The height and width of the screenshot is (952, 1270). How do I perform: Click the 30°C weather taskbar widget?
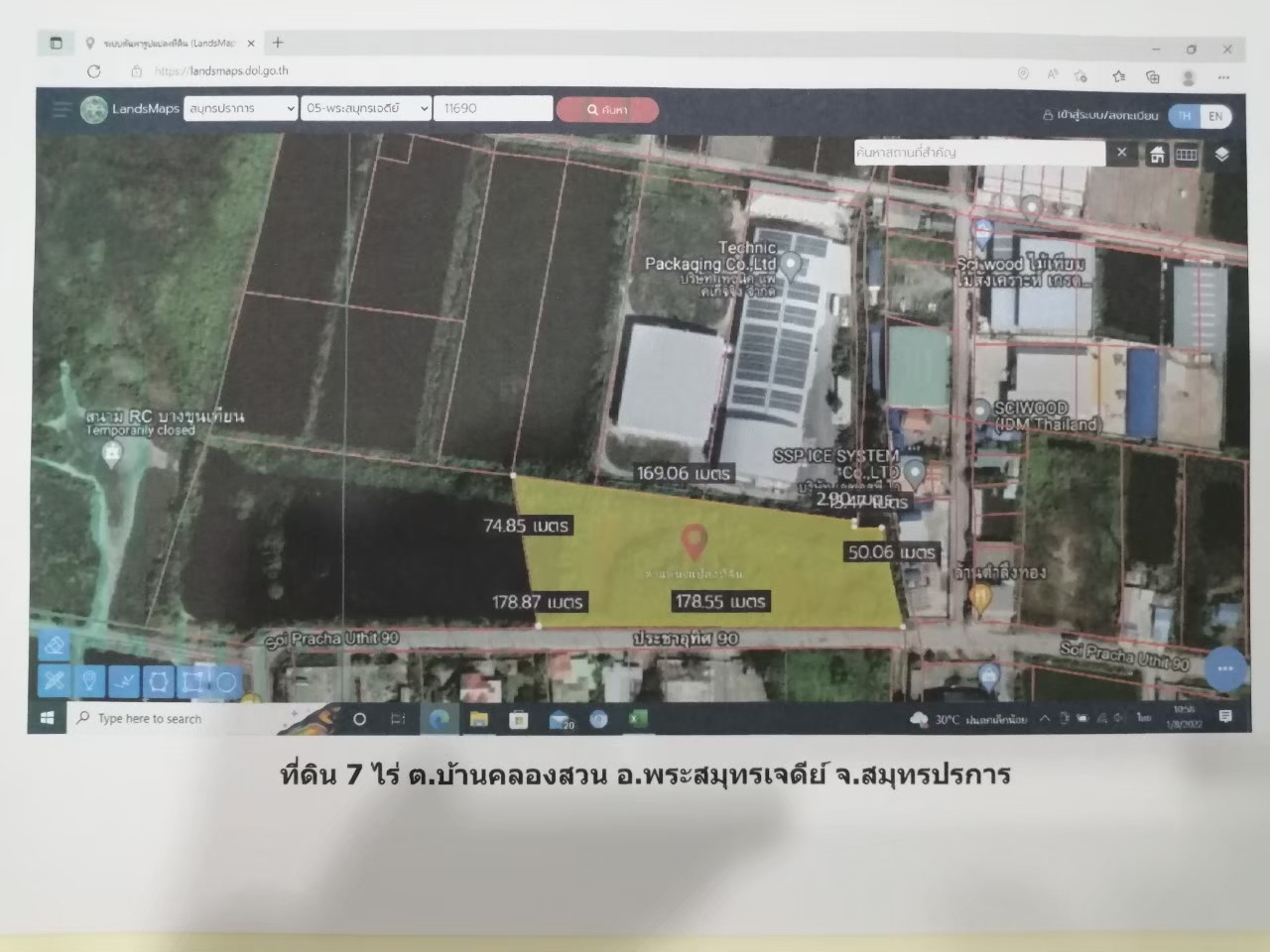968,719
